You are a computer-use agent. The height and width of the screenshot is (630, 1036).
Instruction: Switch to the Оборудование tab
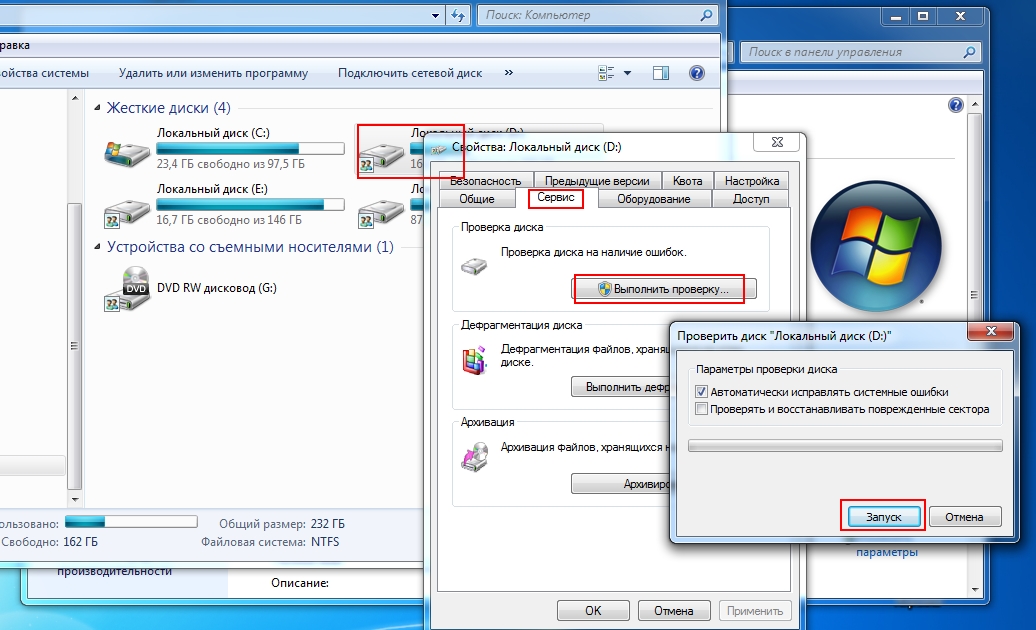pyautogui.click(x=653, y=199)
